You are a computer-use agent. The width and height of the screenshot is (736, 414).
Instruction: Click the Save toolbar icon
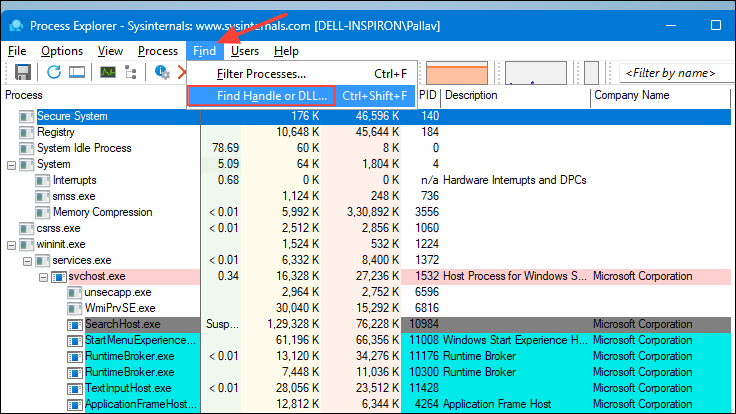(x=23, y=72)
